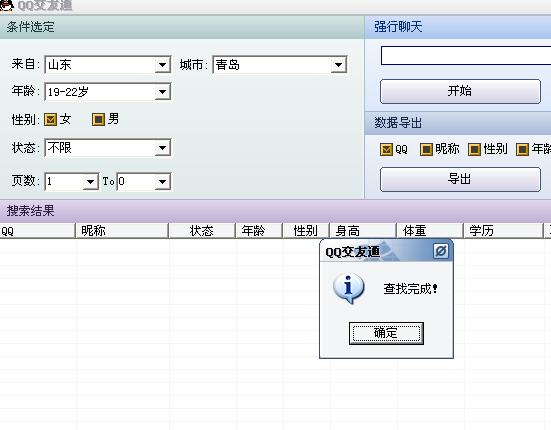The width and height of the screenshot is (551, 430).
Task: Click the 强行聊天 panel header
Action: point(458,27)
